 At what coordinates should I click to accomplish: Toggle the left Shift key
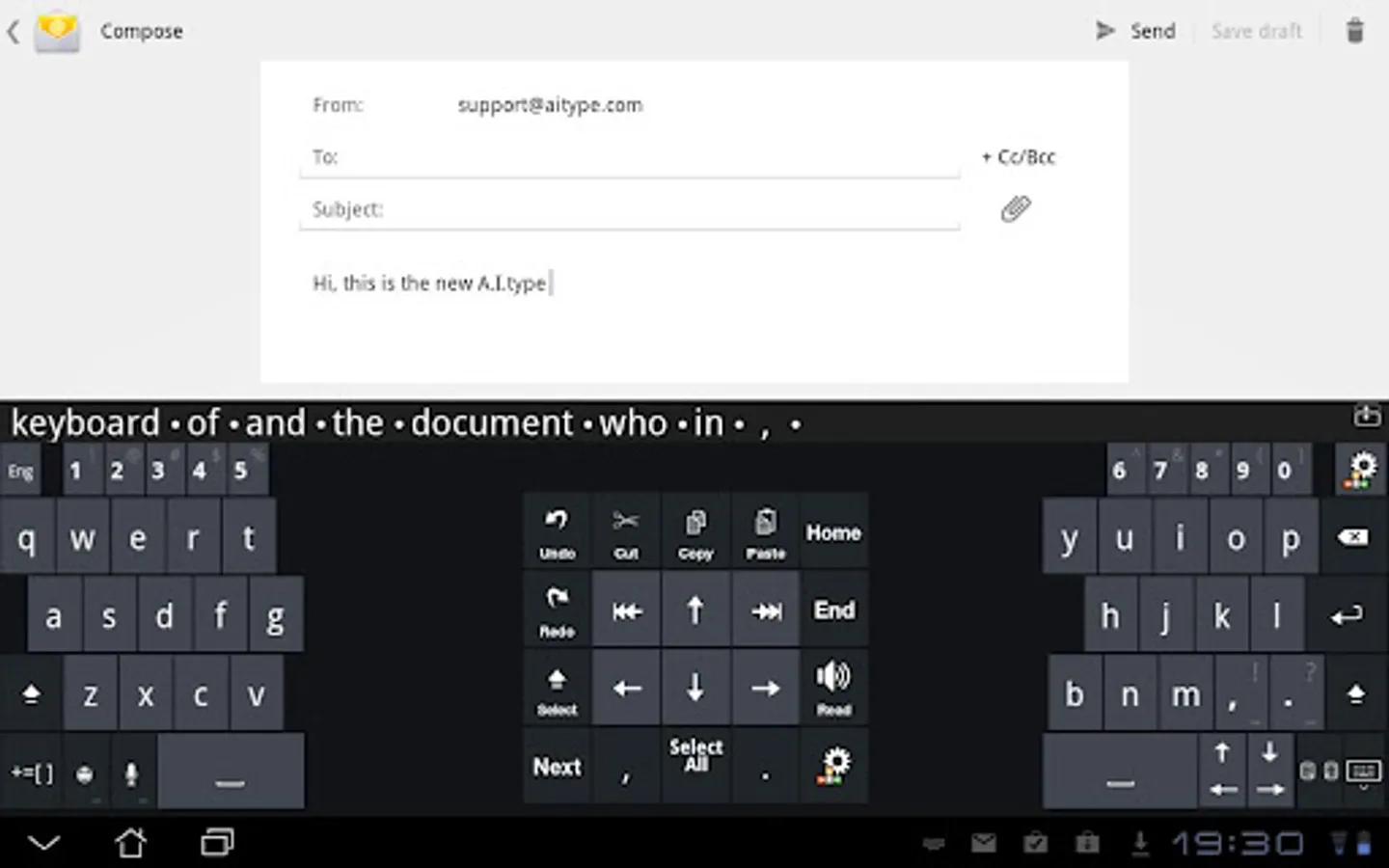point(31,693)
